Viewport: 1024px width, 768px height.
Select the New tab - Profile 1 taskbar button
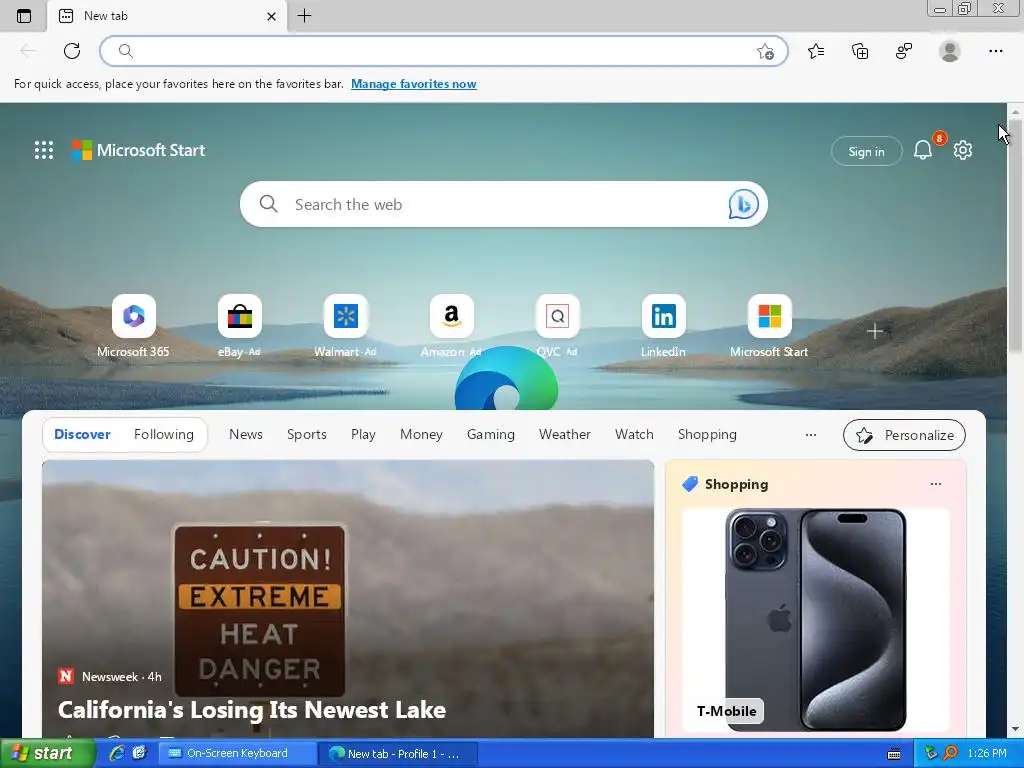397,754
